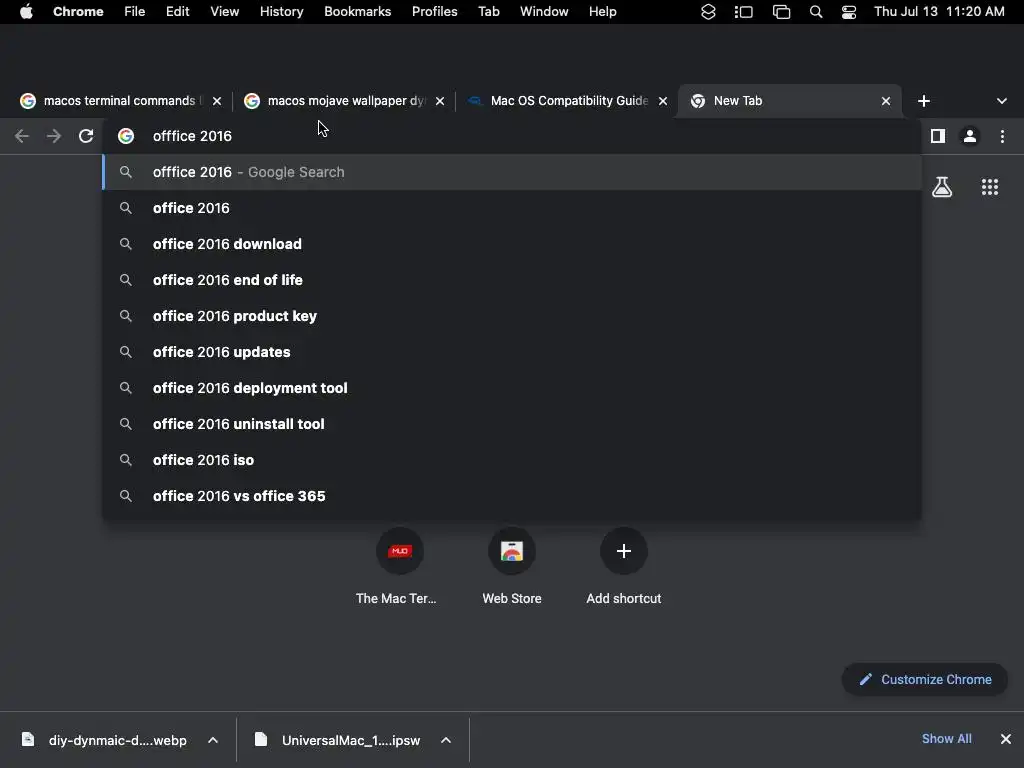Viewport: 1024px width, 768px height.
Task: Open Chrome three-dot menu
Action: pos(1002,136)
